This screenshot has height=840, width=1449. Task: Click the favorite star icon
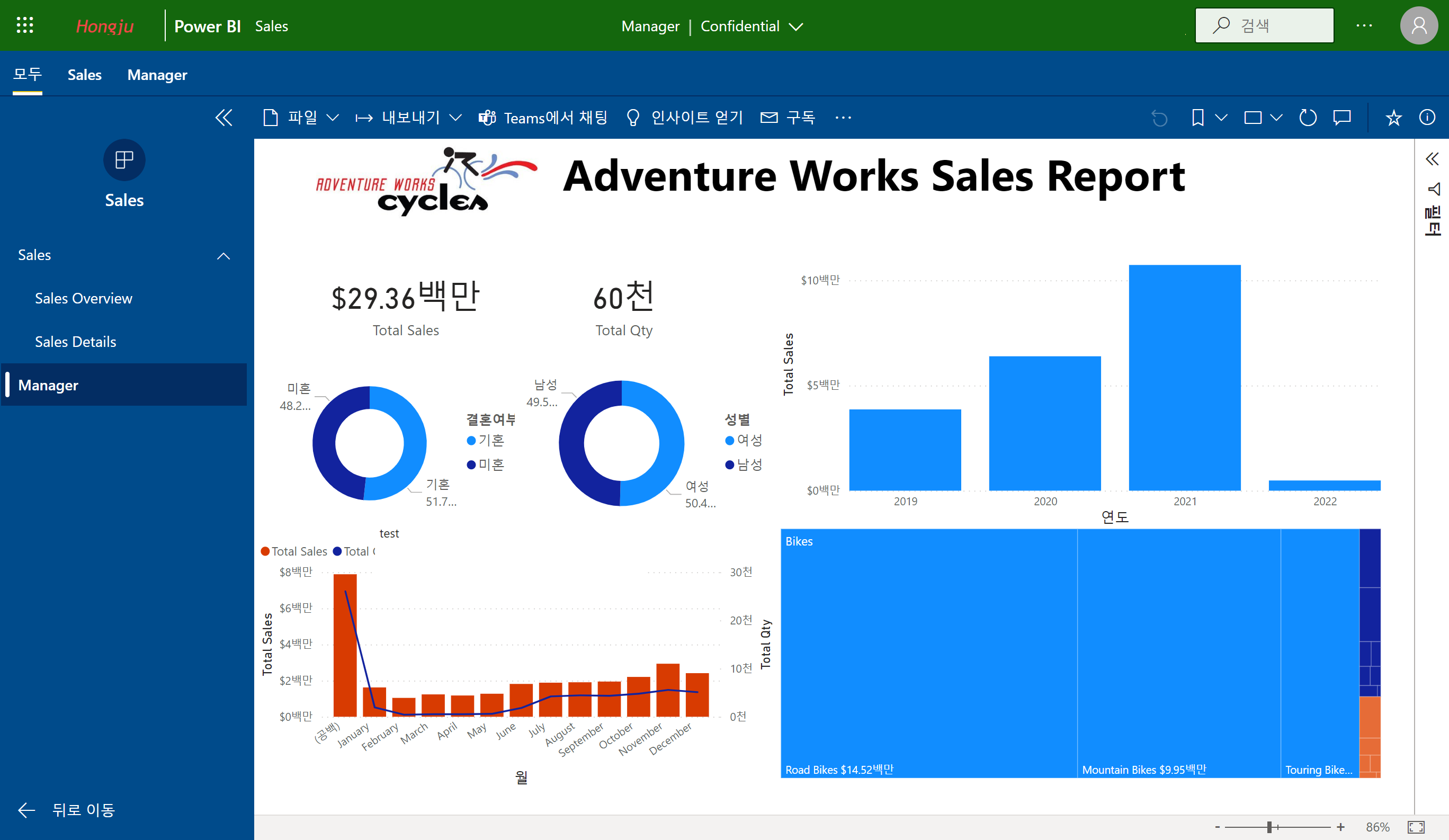coord(1393,118)
